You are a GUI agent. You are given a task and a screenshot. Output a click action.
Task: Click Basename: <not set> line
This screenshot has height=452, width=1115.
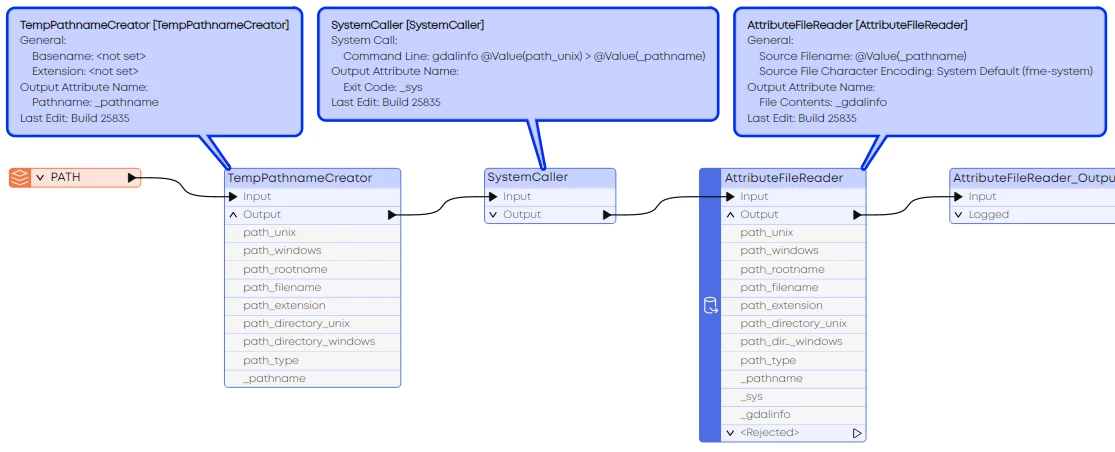coord(89,55)
